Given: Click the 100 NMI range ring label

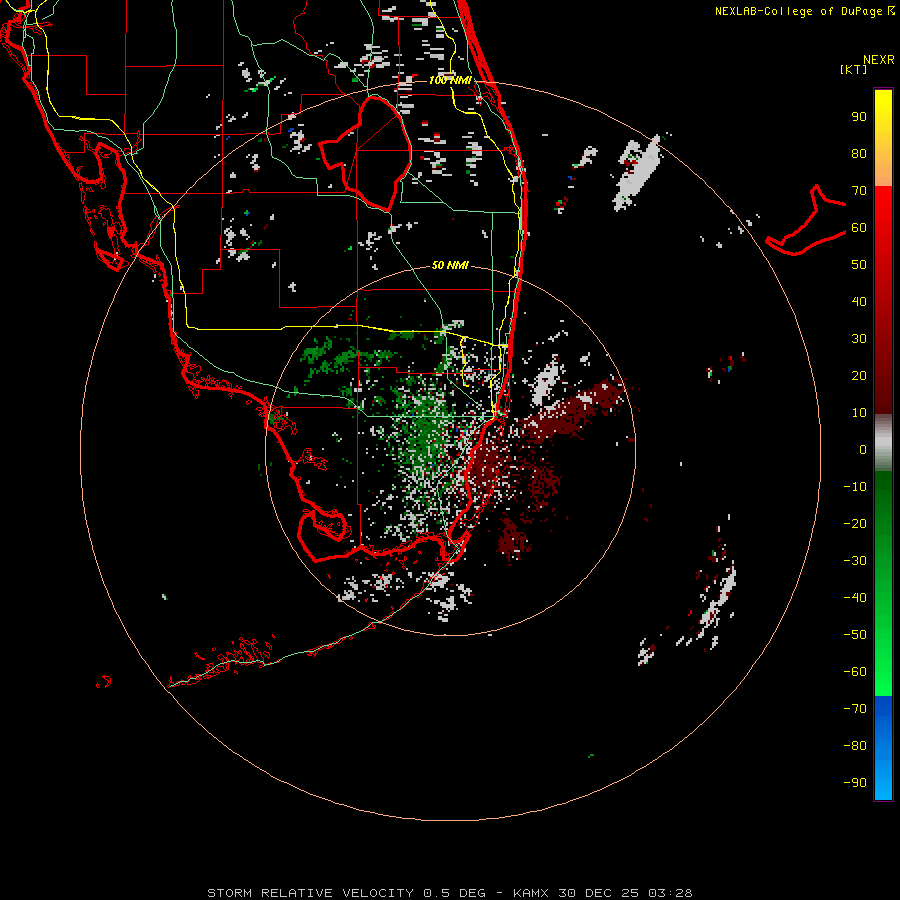Looking at the screenshot, I should tap(450, 80).
